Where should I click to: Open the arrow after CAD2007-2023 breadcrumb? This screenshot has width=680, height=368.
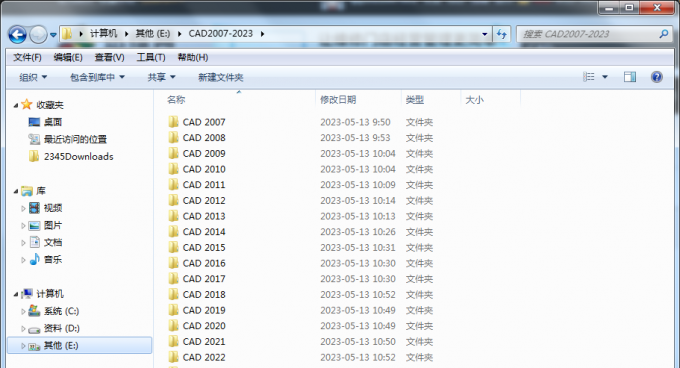262,34
